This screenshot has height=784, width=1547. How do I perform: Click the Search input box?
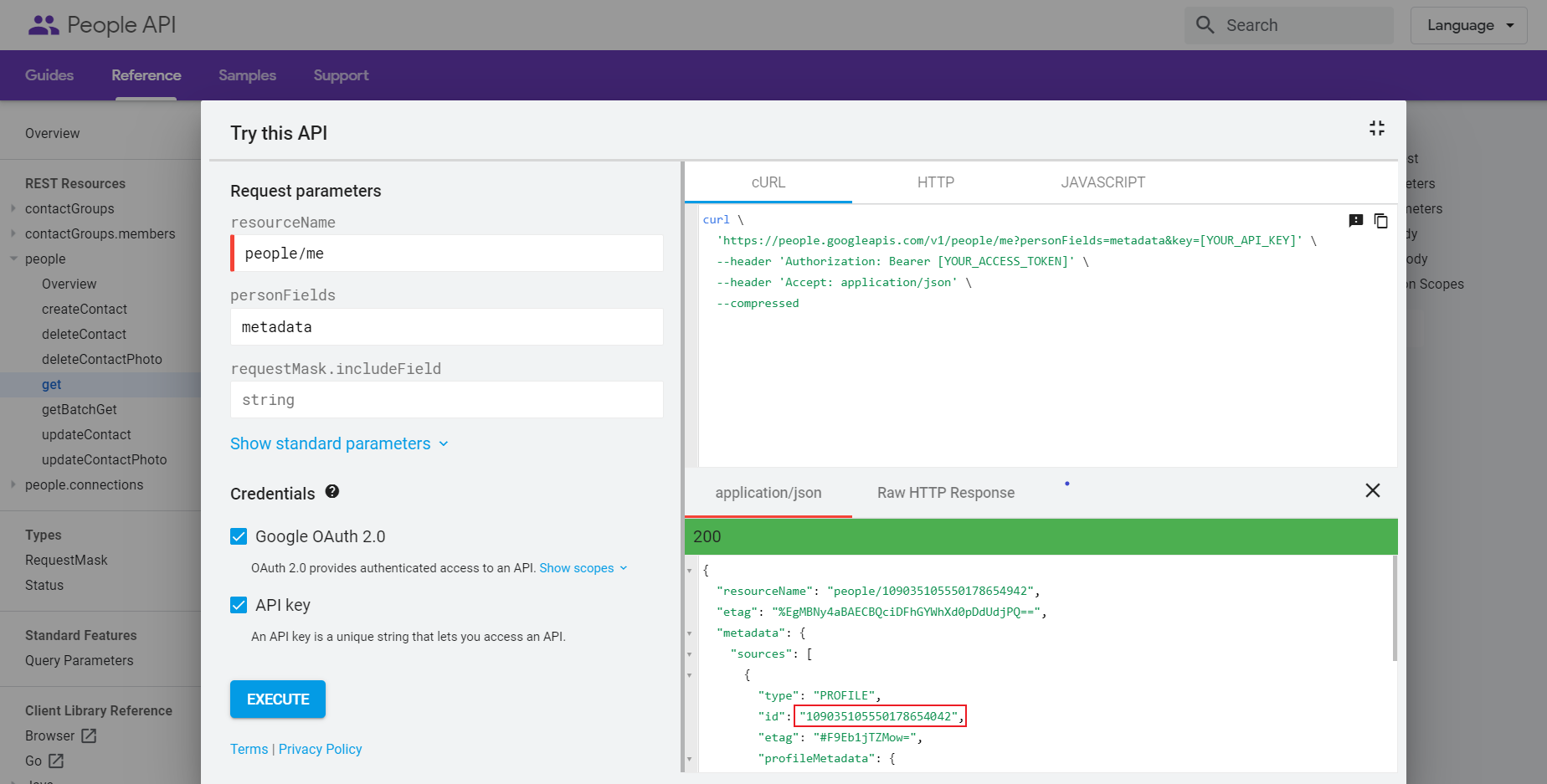[1289, 25]
